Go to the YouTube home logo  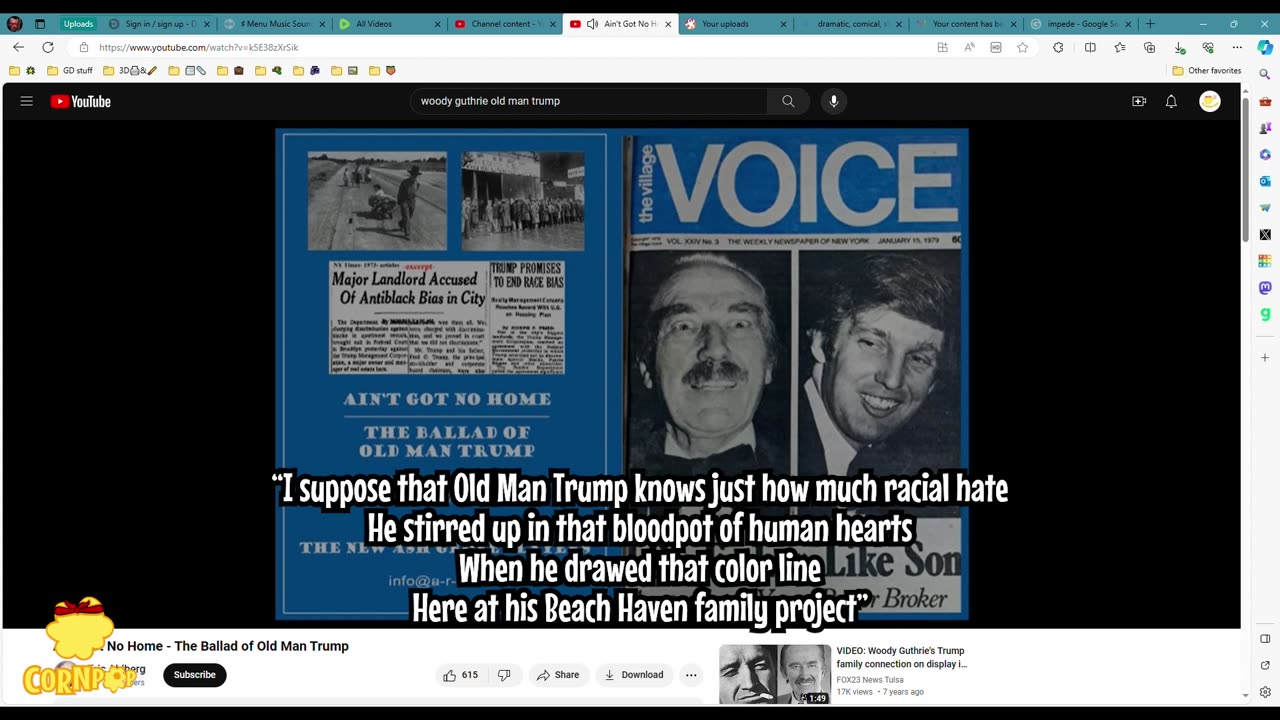[81, 101]
